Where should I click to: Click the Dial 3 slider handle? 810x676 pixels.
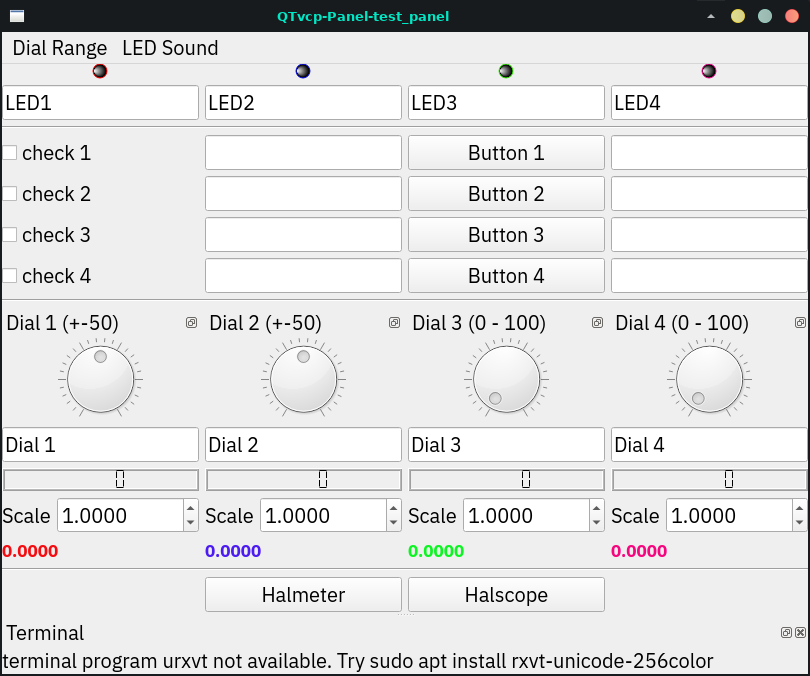(526, 480)
